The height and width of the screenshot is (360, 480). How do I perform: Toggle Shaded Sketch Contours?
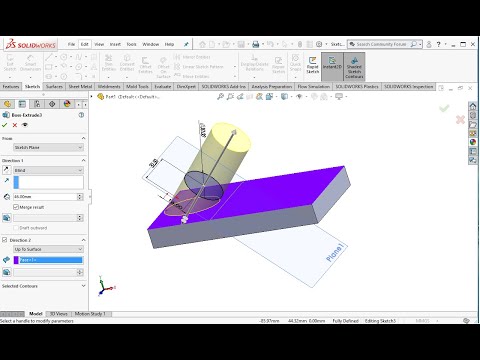click(x=354, y=67)
